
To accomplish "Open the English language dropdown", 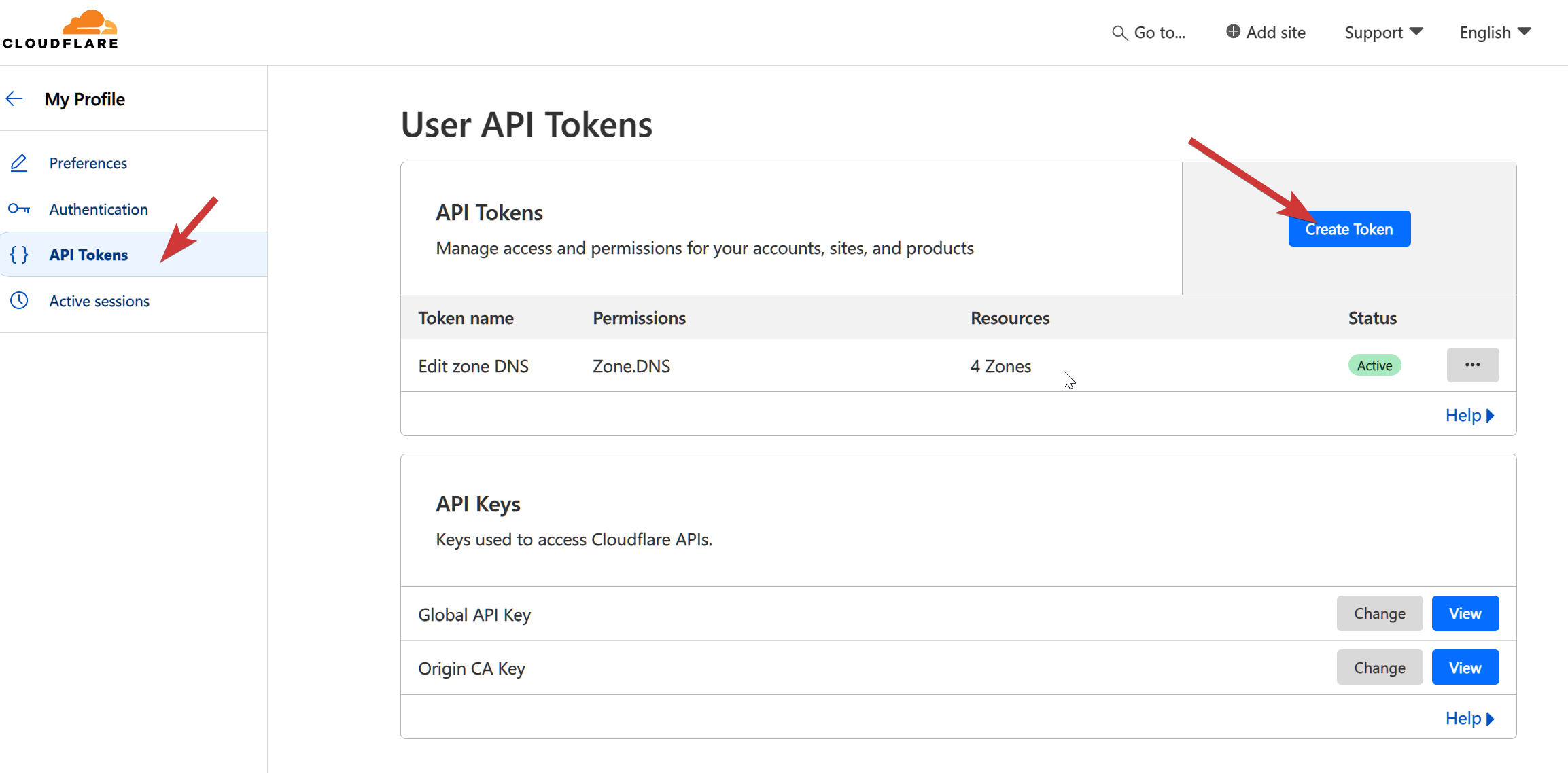I will 1495,32.
